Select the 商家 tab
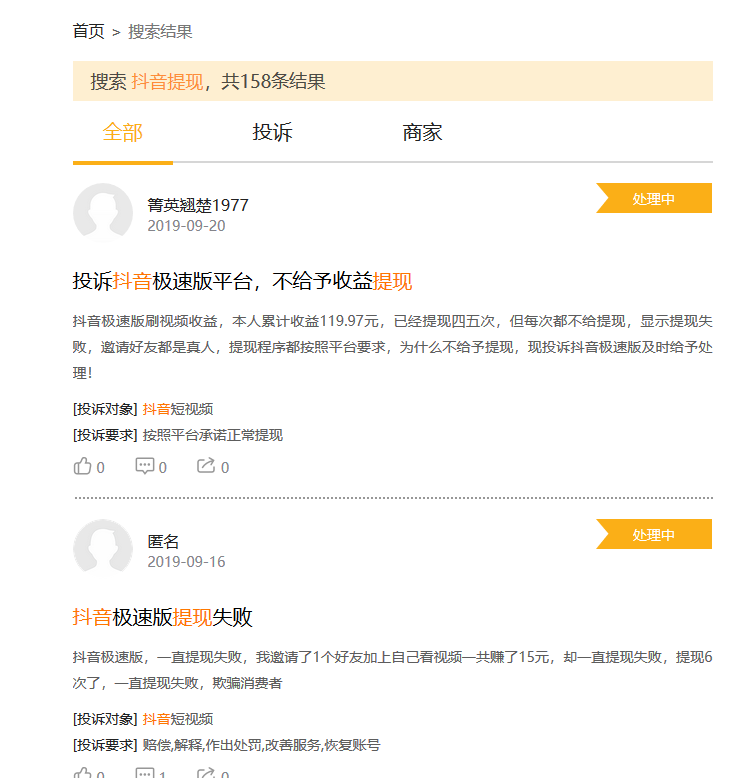 click(x=422, y=133)
